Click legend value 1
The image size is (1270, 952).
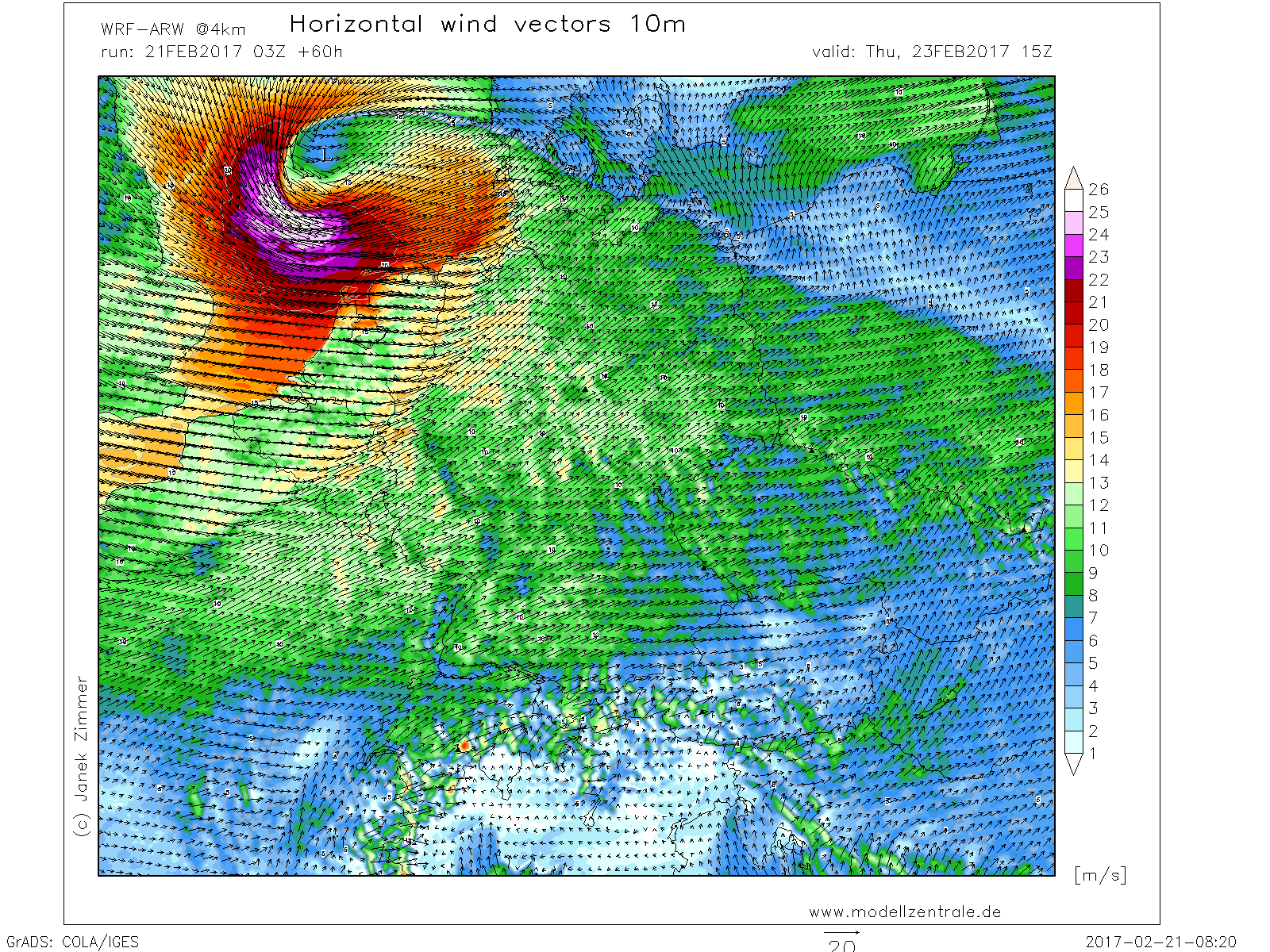coord(1093,753)
